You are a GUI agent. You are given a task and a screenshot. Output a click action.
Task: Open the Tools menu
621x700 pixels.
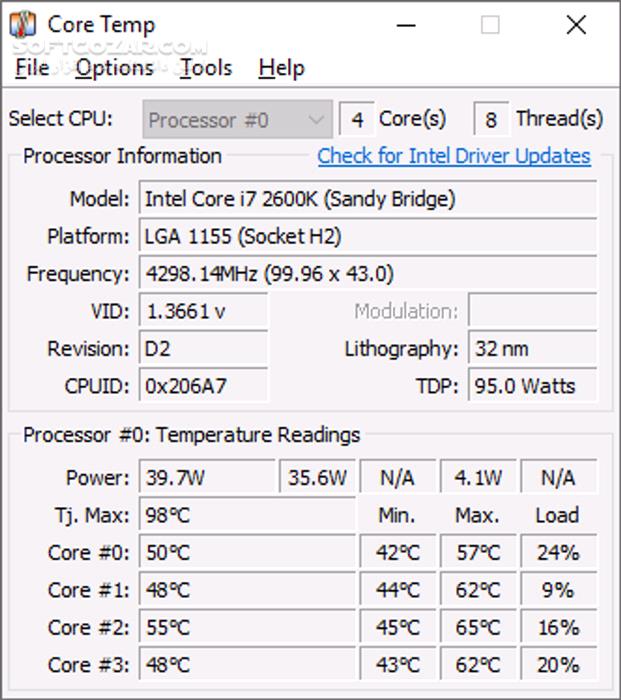point(206,68)
